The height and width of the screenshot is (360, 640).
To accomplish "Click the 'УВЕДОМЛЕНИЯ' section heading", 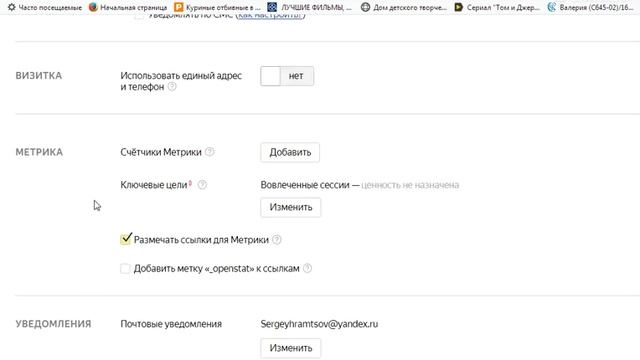I will click(x=53, y=324).
